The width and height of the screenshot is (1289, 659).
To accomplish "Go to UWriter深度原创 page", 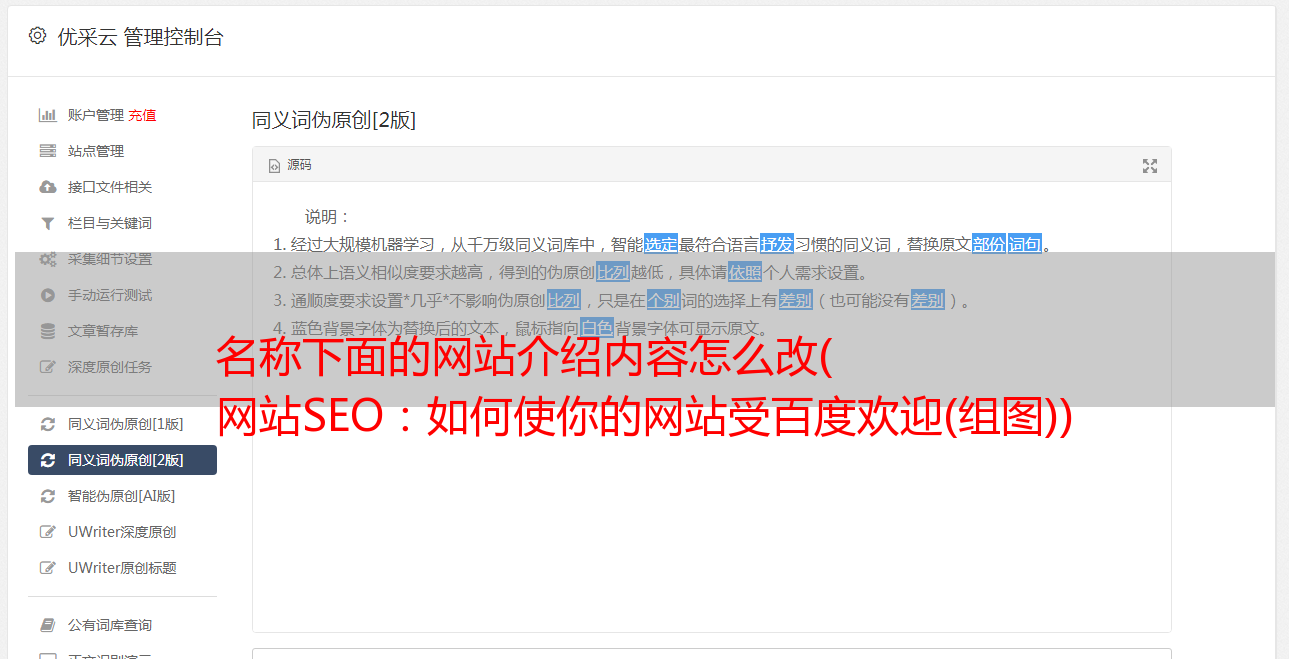I will 122,532.
